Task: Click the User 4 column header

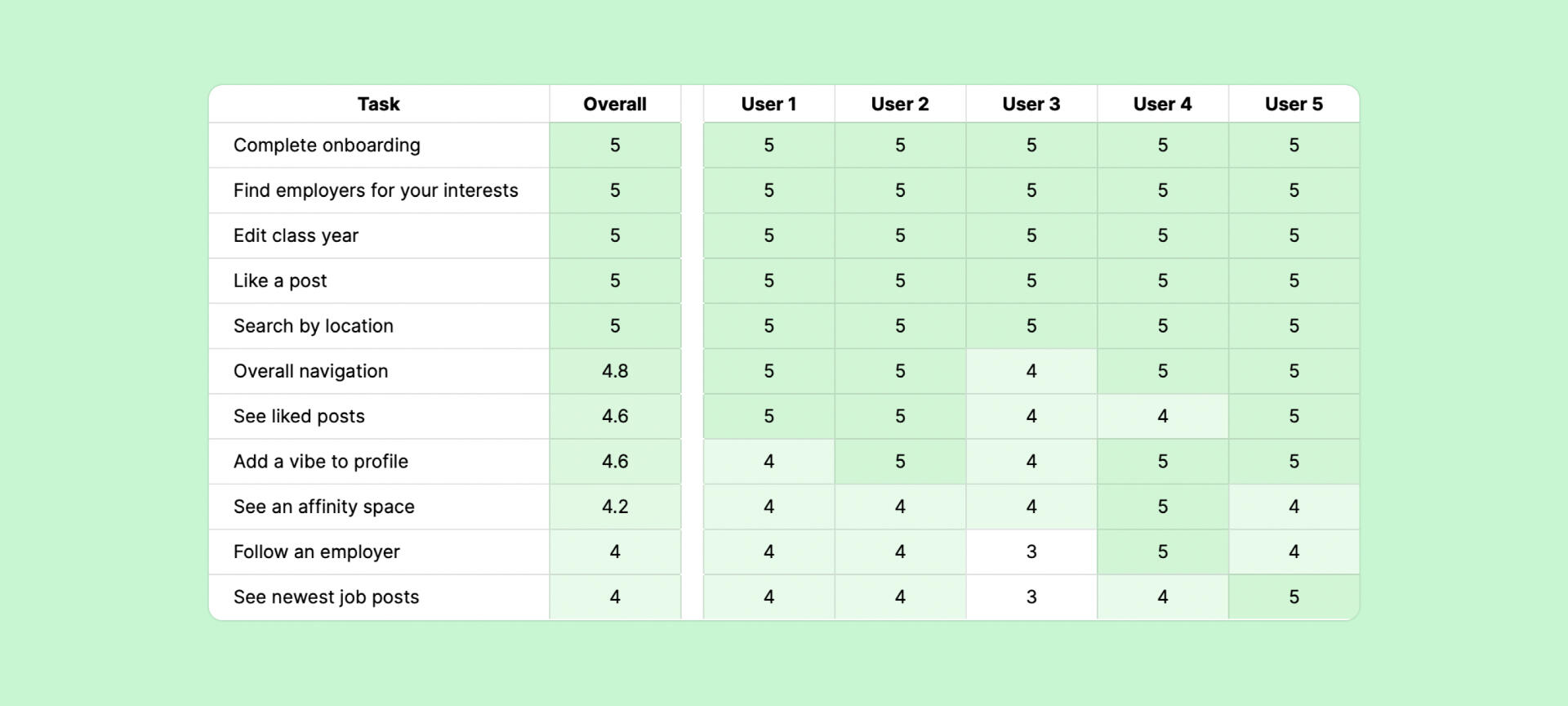Action: [1162, 105]
